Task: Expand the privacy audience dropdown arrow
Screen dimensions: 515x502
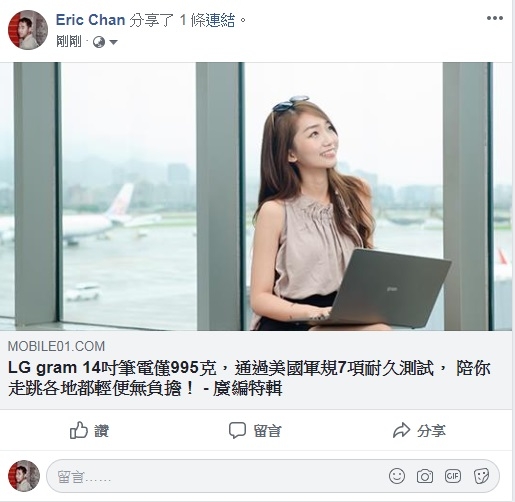Action: (113, 42)
